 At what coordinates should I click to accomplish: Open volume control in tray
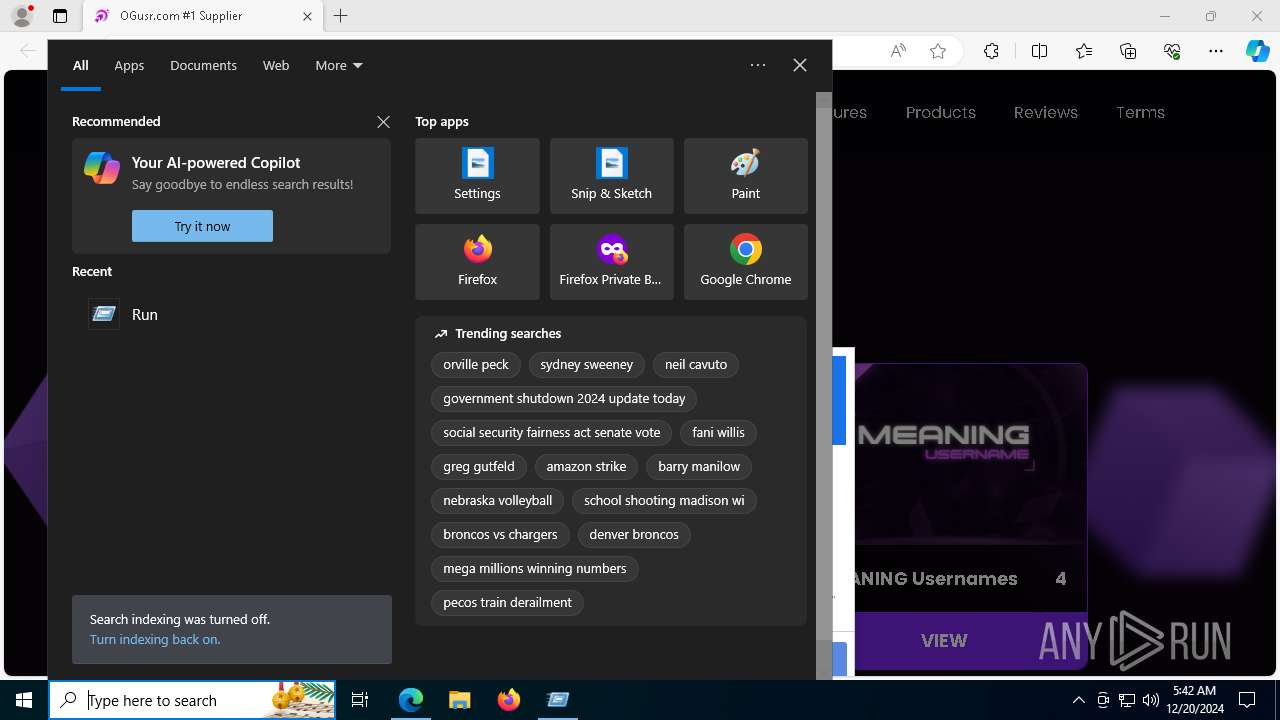(x=1150, y=700)
